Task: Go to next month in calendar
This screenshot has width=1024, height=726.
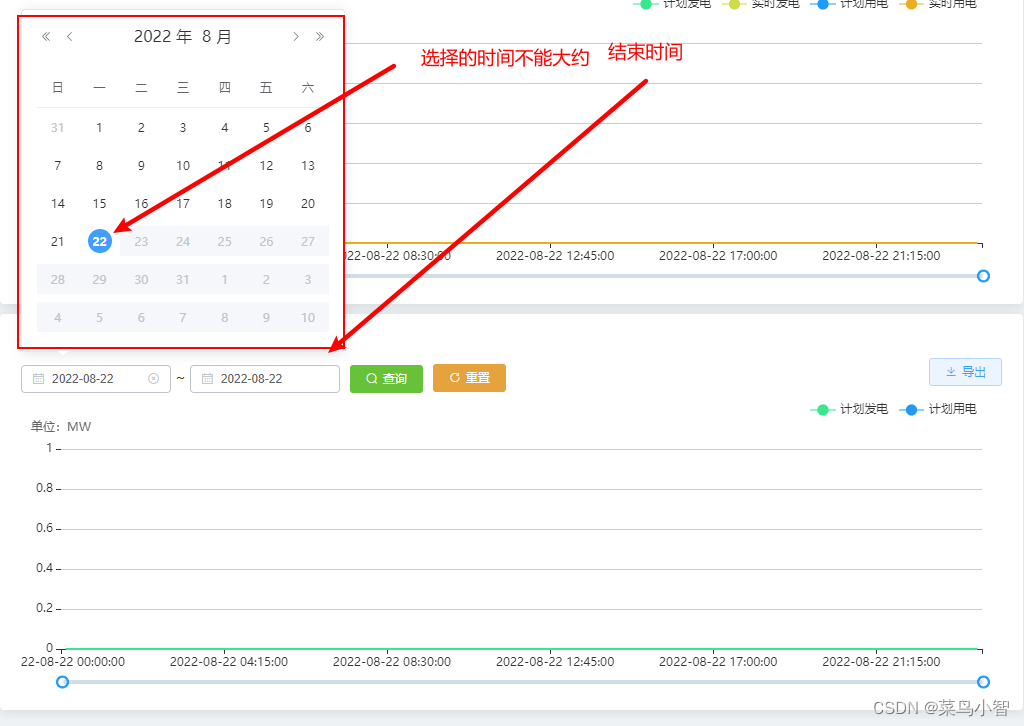Action: 296,37
